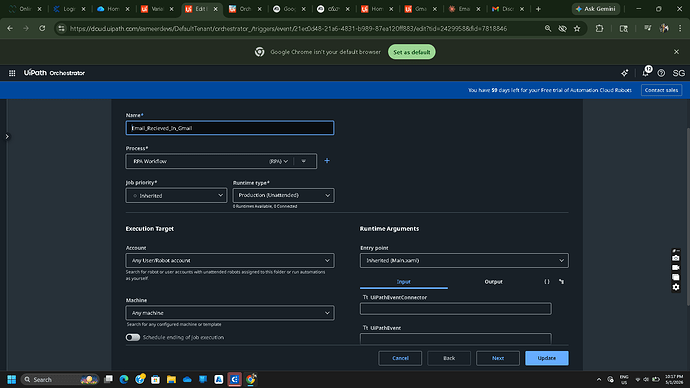The height and width of the screenshot is (388, 690).
Task: Click the UiPathEventConnector input field
Action: (x=455, y=309)
